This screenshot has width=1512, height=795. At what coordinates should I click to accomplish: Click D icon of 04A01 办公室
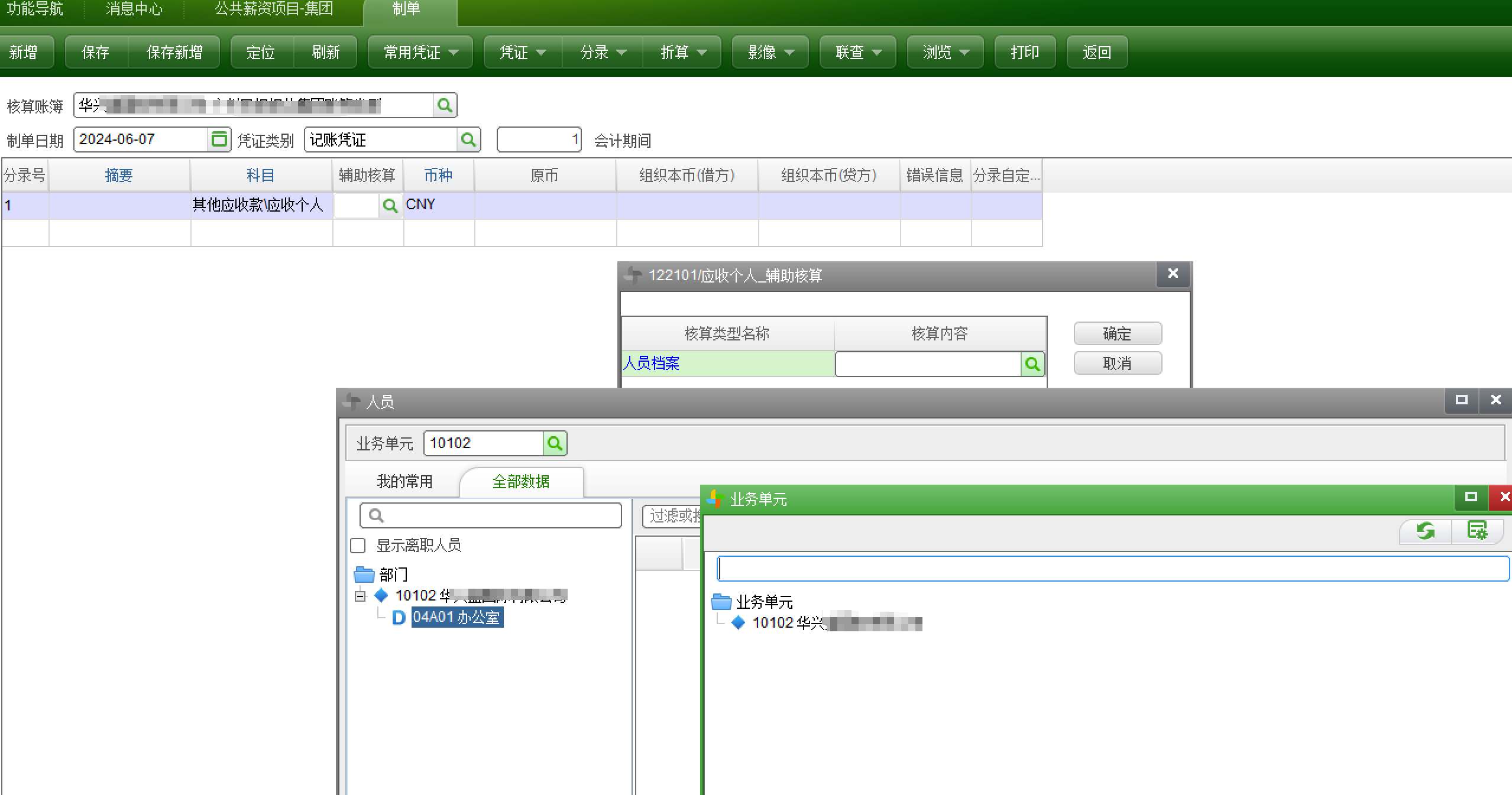(x=399, y=618)
